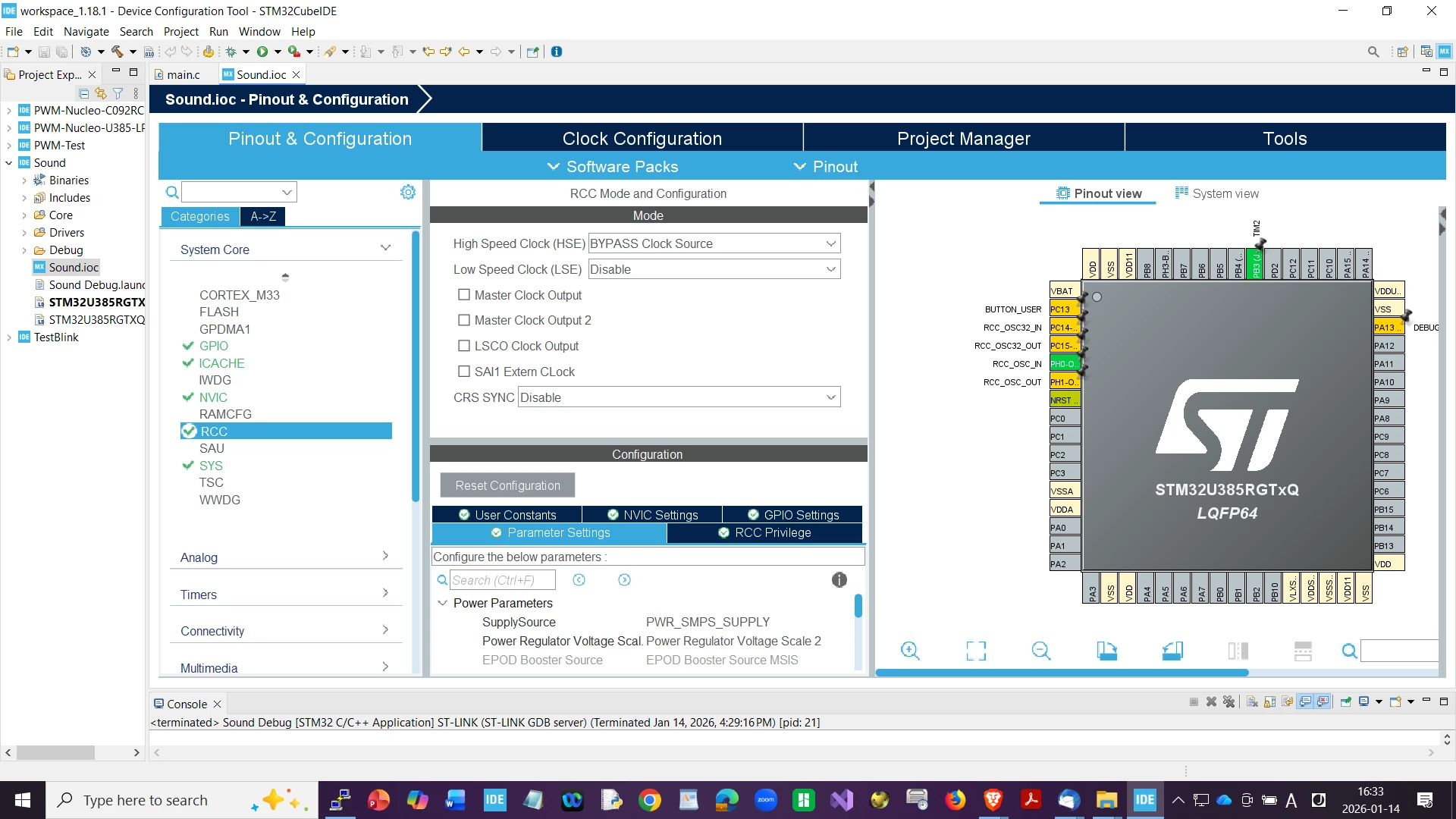This screenshot has width=1456, height=819.
Task: Collapse the Power Parameters section
Action: click(442, 603)
